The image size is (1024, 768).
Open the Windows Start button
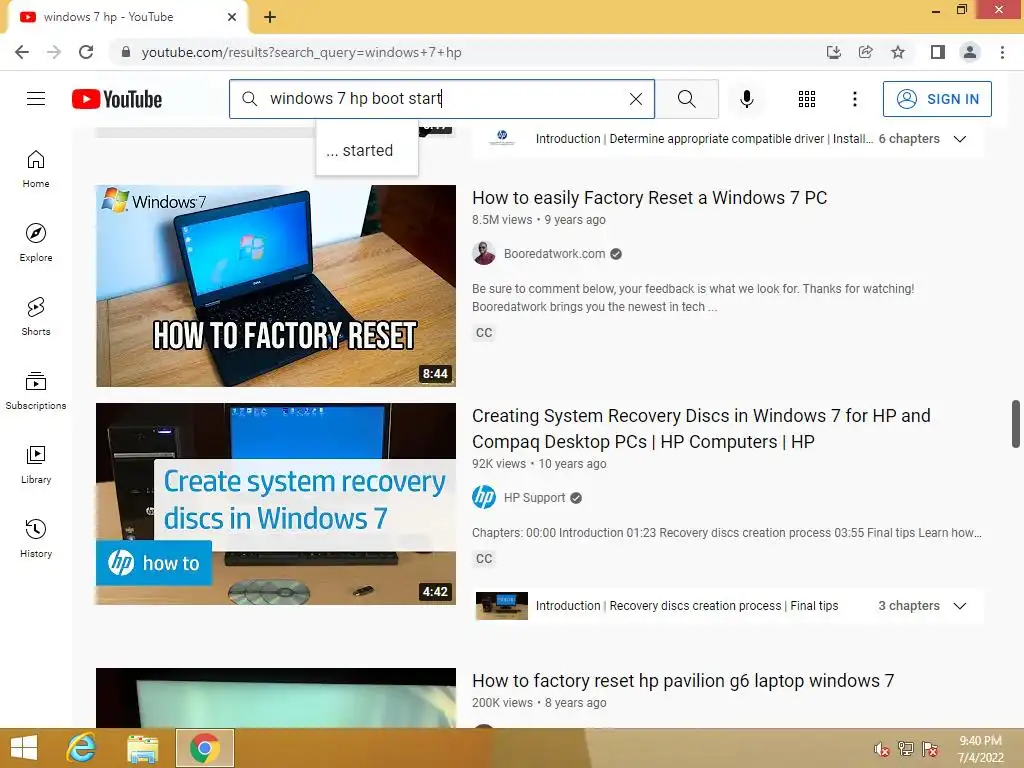(24, 748)
